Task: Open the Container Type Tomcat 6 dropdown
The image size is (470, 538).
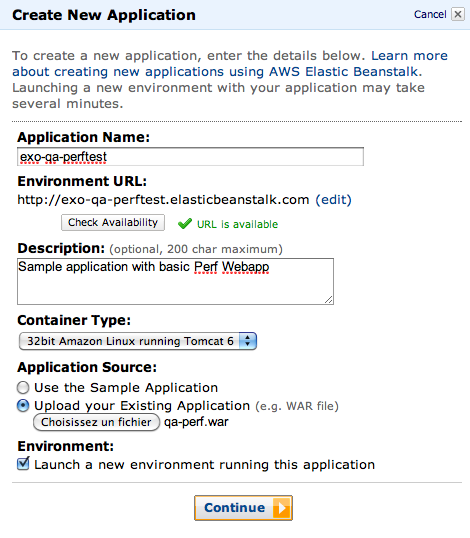Action: [x=138, y=341]
